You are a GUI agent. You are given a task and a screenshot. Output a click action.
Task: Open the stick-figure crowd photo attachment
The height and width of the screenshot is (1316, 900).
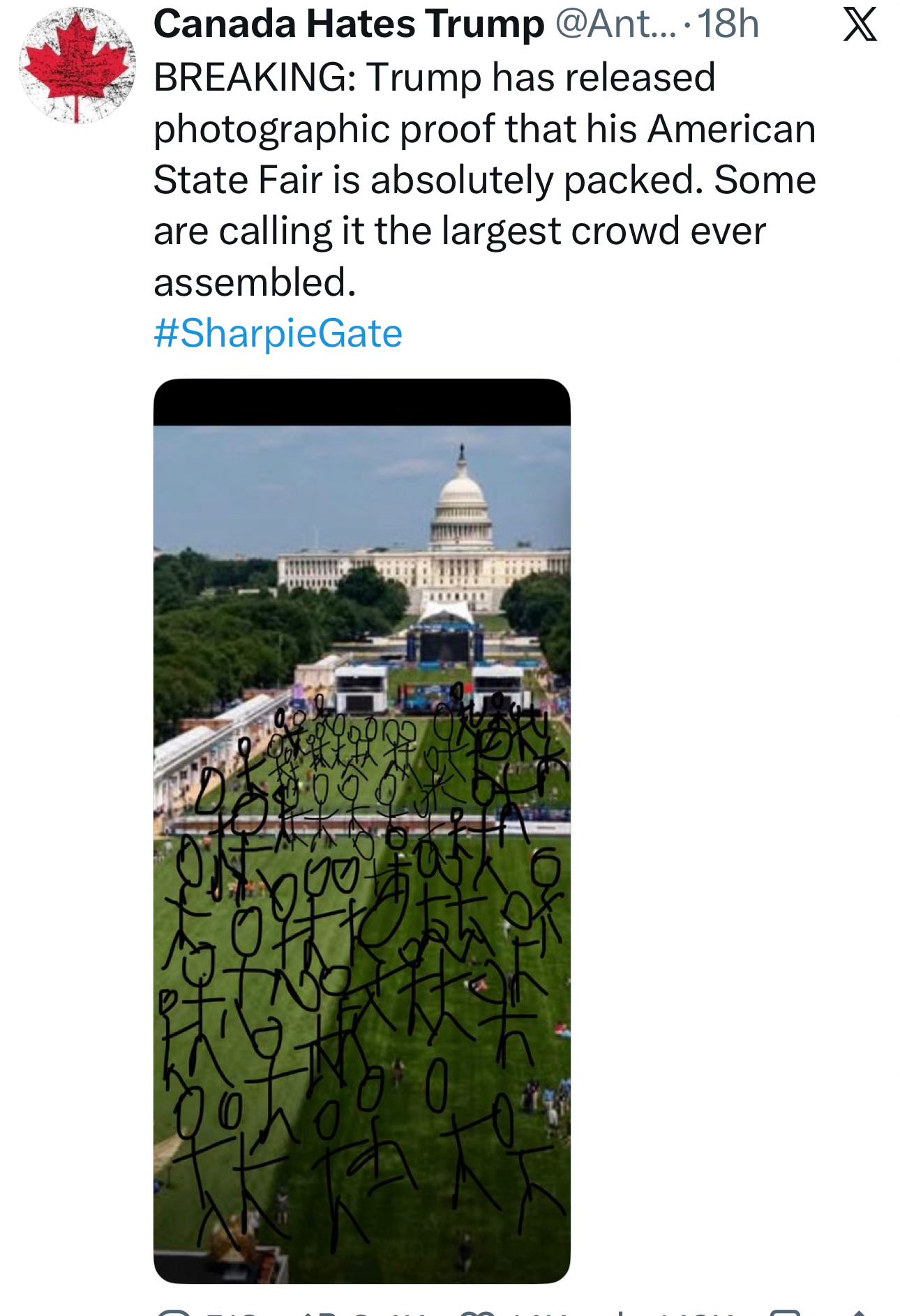362,831
